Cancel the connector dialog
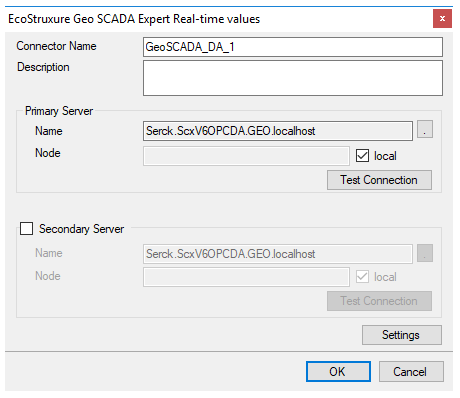Viewport: 460px width, 398px height. (x=411, y=372)
